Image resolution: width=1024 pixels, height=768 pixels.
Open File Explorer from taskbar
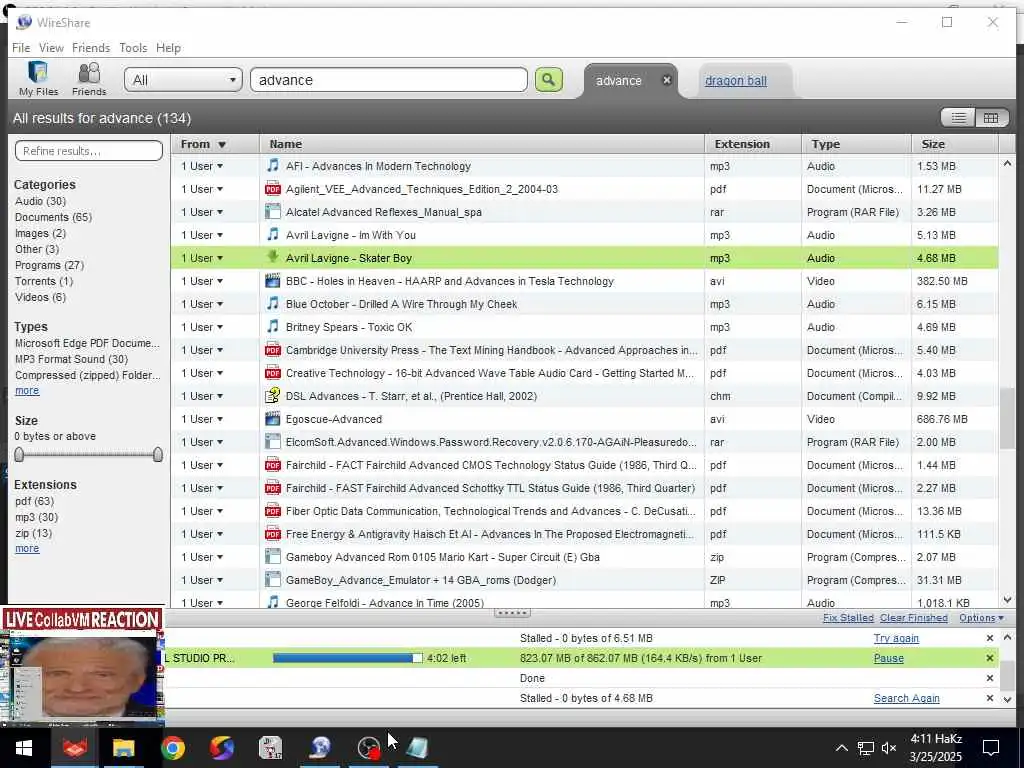coord(123,748)
